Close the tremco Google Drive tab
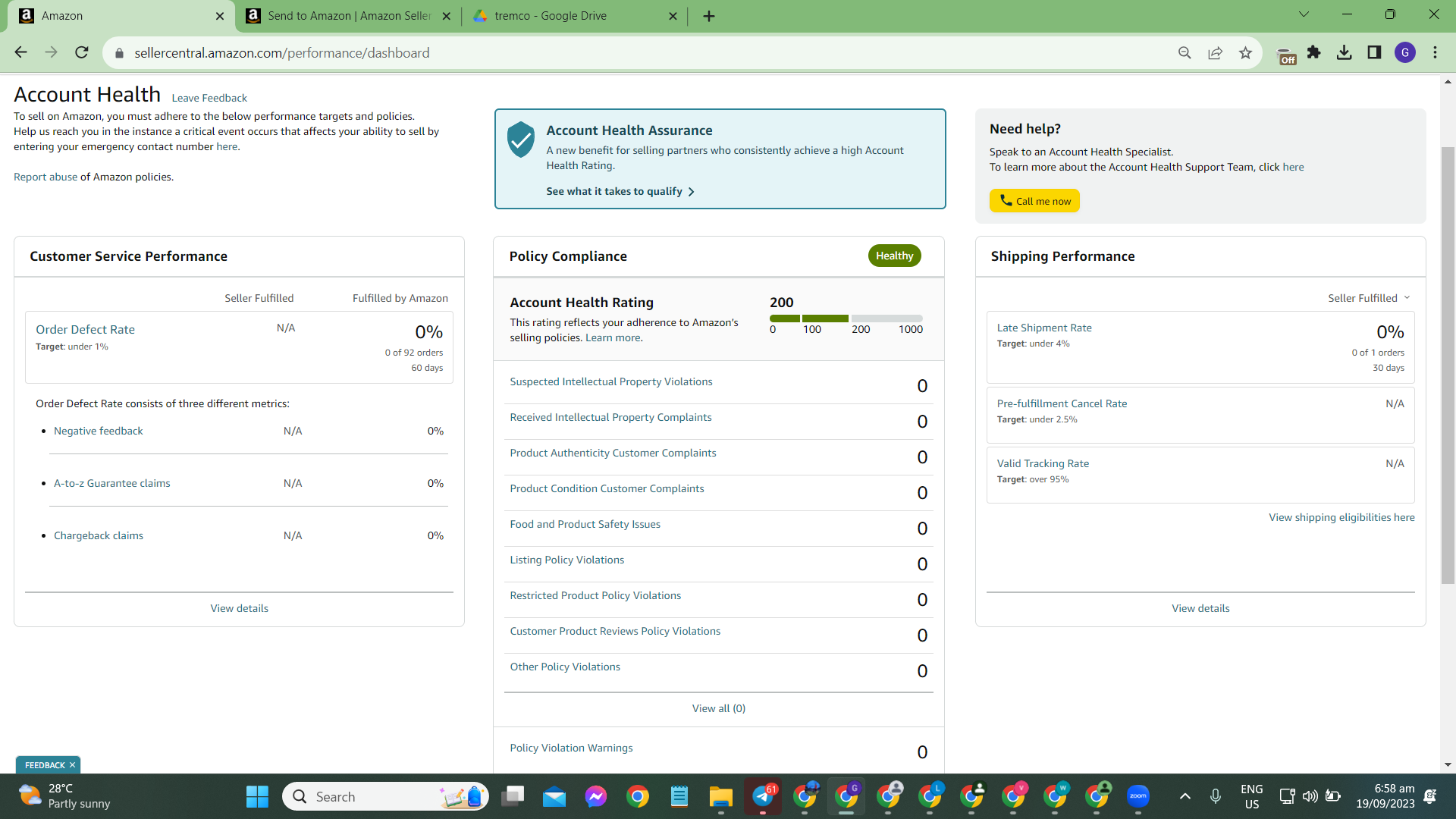 click(x=673, y=16)
